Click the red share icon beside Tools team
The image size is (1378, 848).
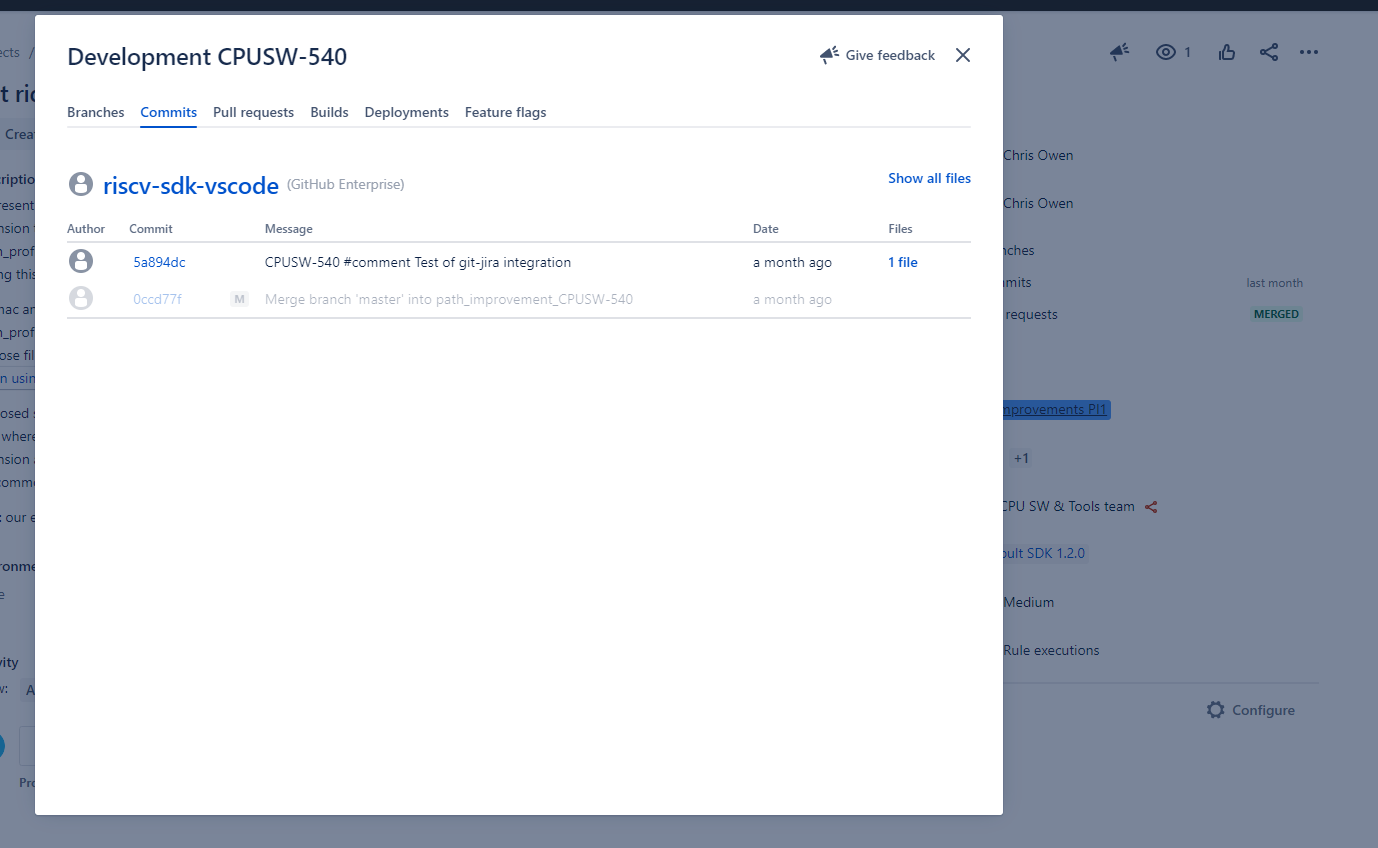[1151, 507]
